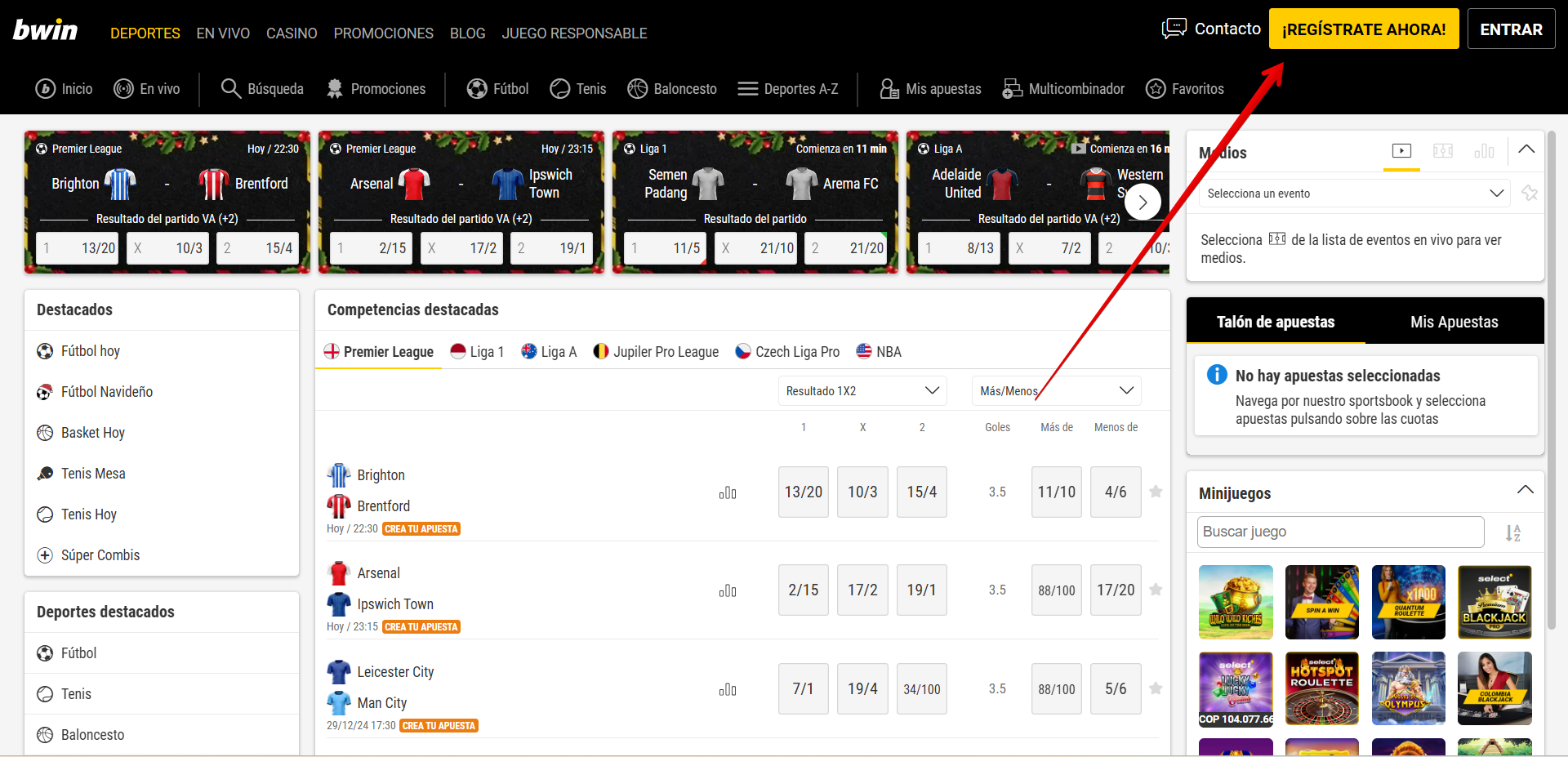The width and height of the screenshot is (1568, 757).
Task: Open En vivo from the sports nav bar
Action: 147,89
